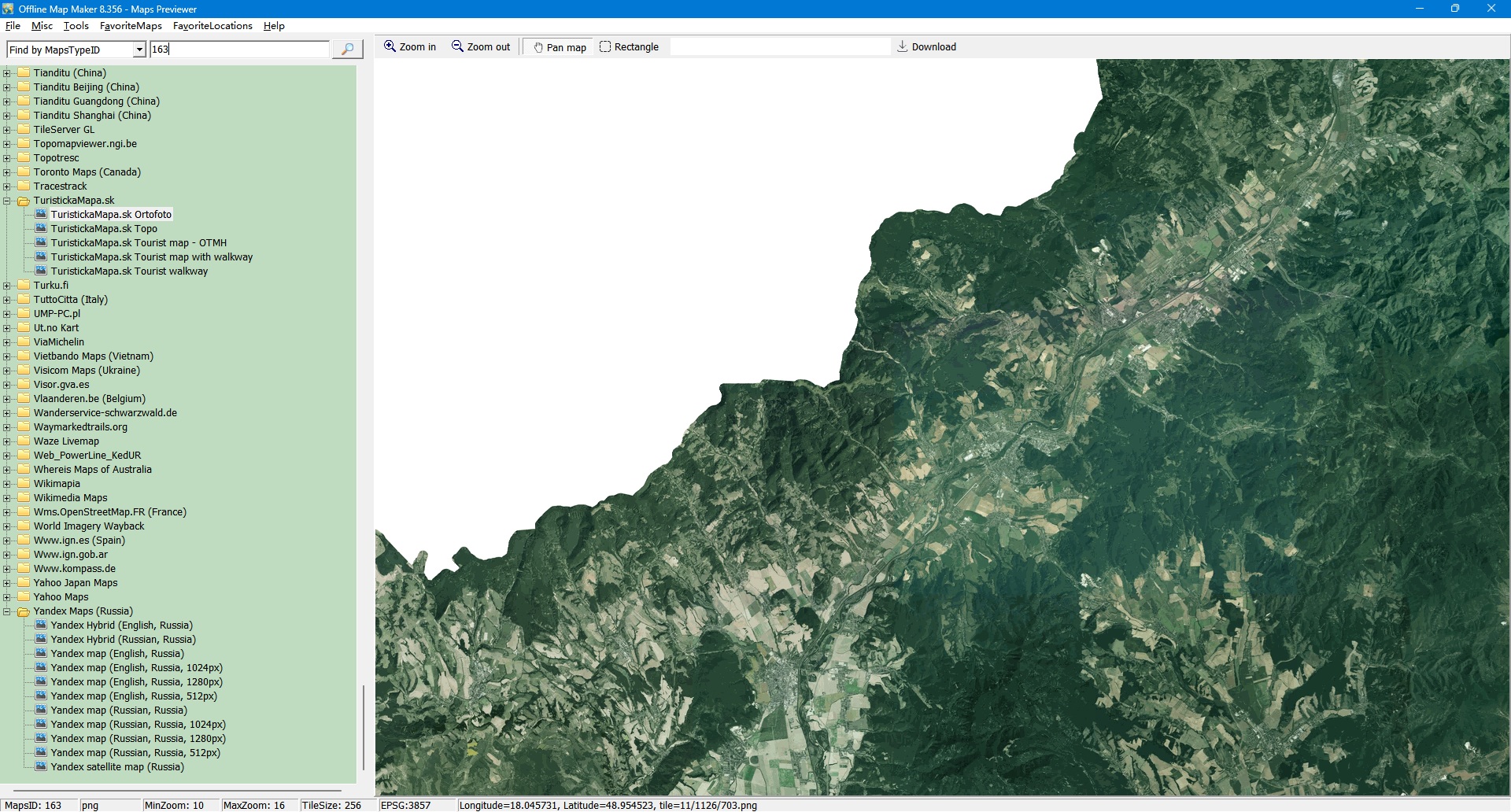Open the Find by MapsTypeID dropdown
This screenshot has width=1511, height=812.
(x=139, y=50)
